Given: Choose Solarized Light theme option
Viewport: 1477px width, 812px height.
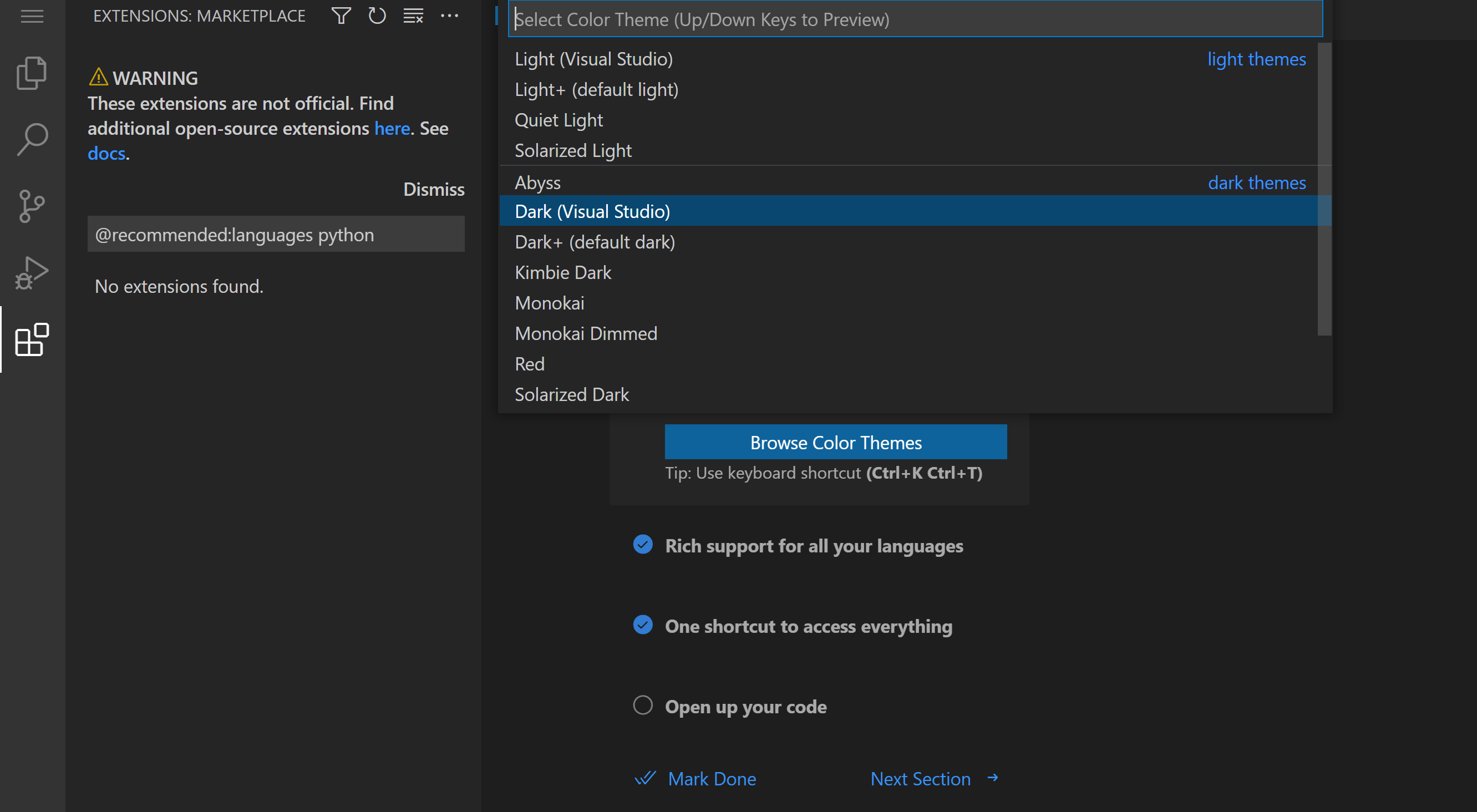Looking at the screenshot, I should click(x=573, y=151).
